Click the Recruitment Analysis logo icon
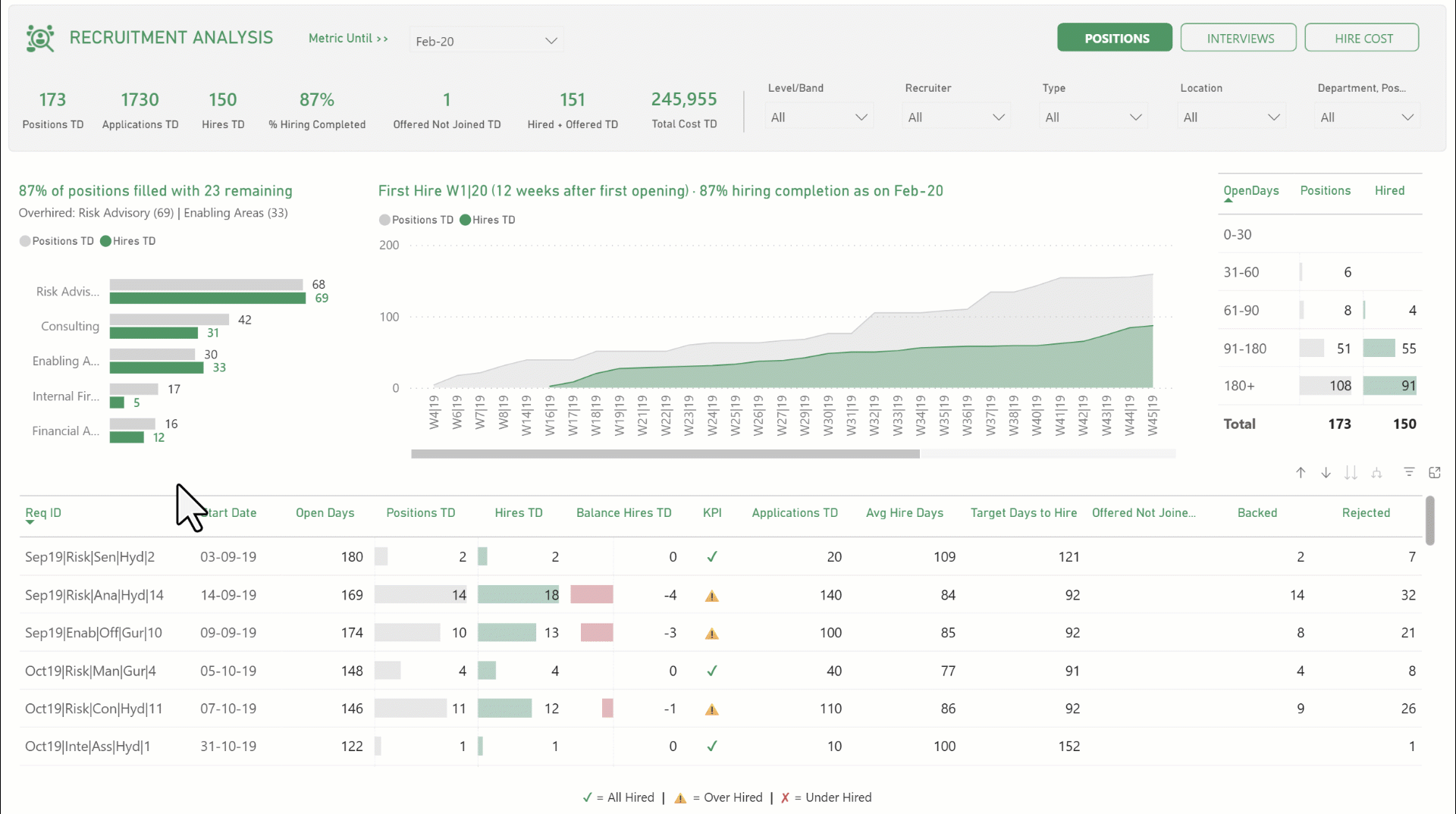Image resolution: width=1456 pixels, height=814 pixels. click(40, 38)
